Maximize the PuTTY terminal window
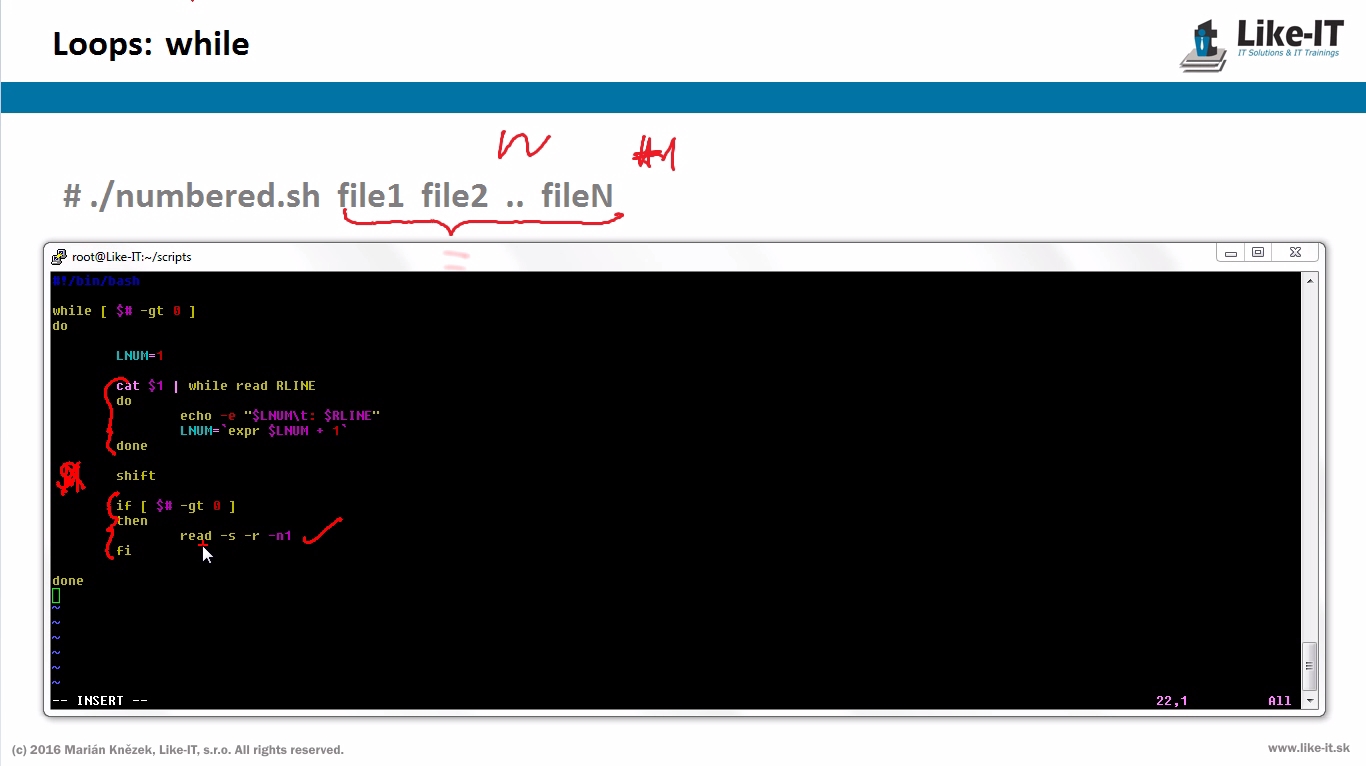The height and width of the screenshot is (766, 1366). coord(1258,253)
